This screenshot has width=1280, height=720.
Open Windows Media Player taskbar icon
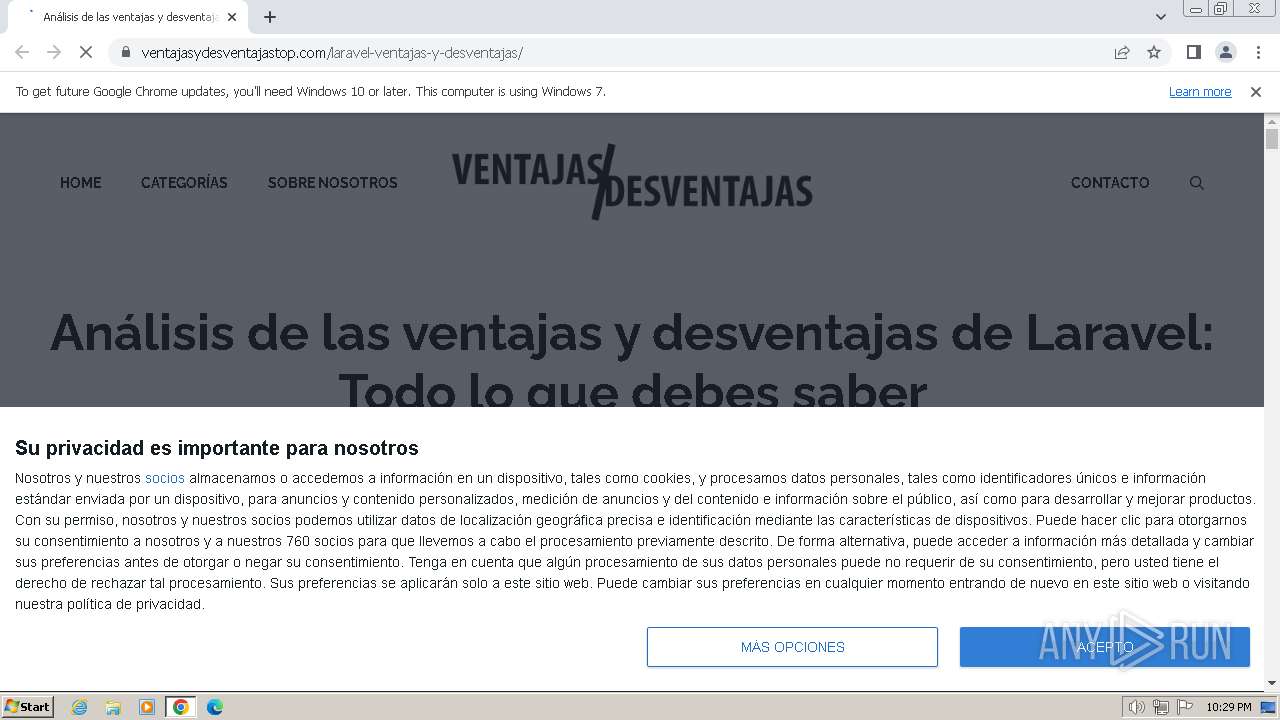(147, 707)
